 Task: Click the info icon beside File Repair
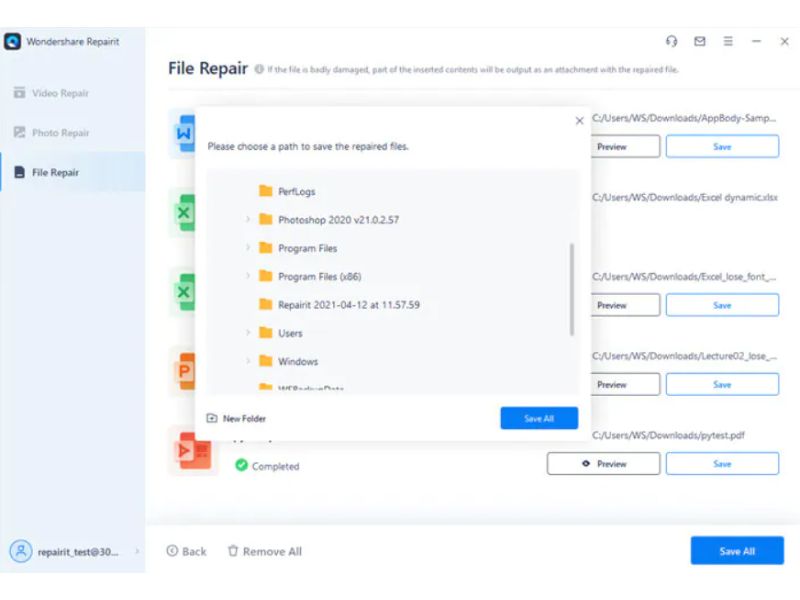click(x=259, y=69)
